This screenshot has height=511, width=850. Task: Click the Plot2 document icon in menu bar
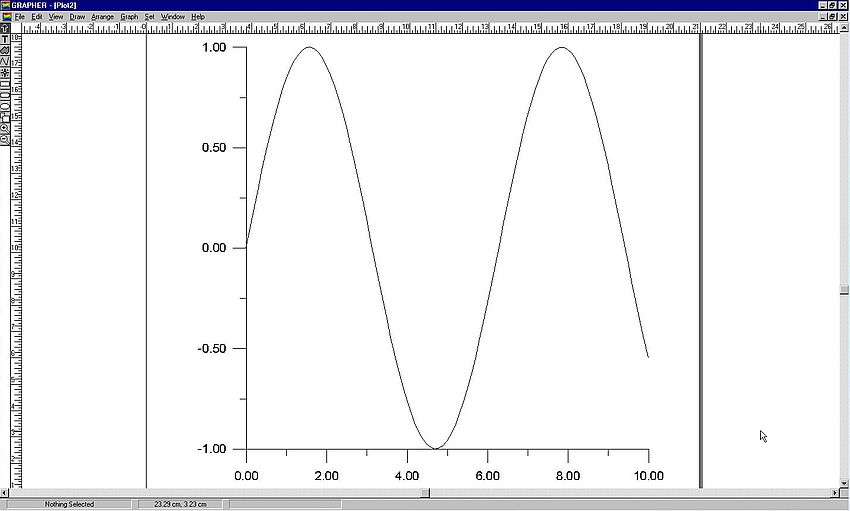(x=6, y=16)
